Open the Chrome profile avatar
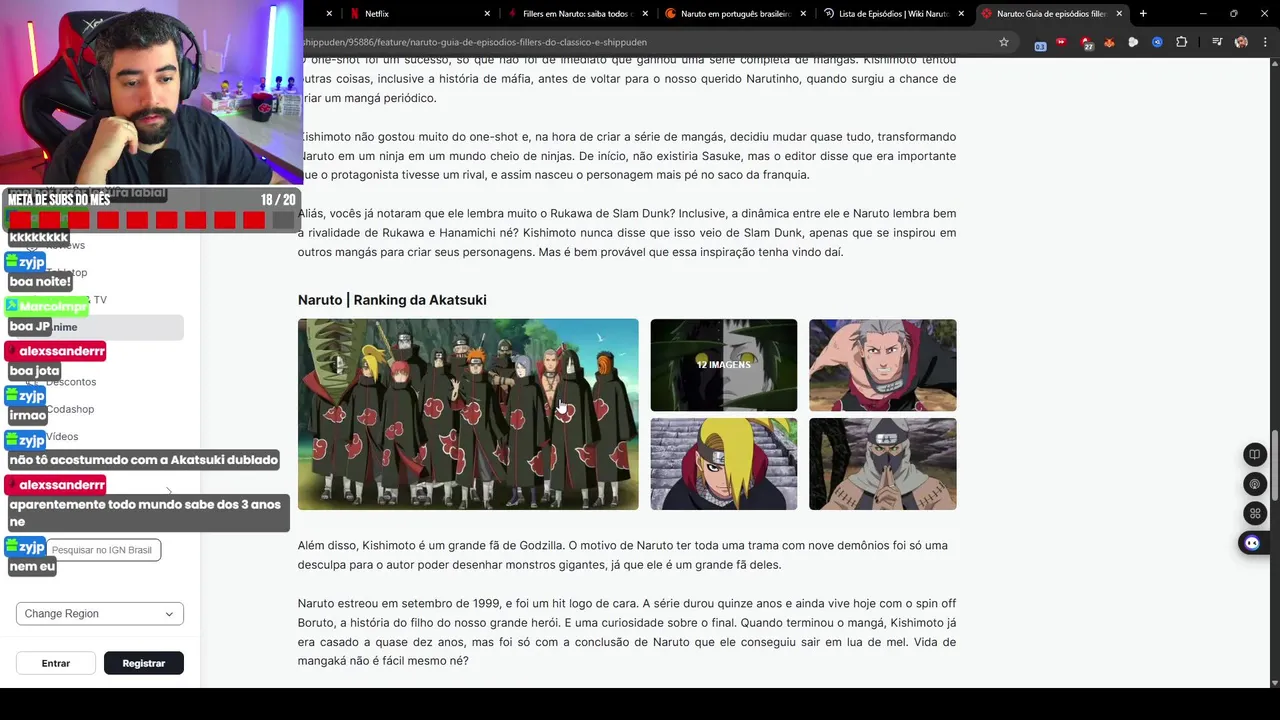1280x720 pixels. click(1241, 42)
